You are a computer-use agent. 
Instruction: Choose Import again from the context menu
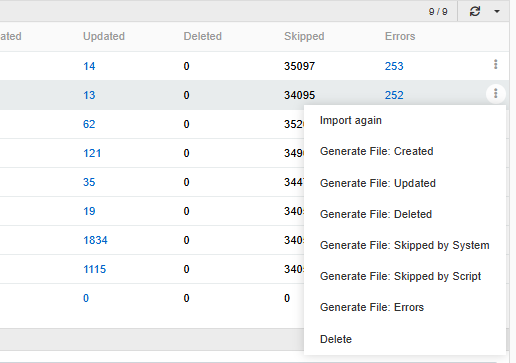(351, 120)
